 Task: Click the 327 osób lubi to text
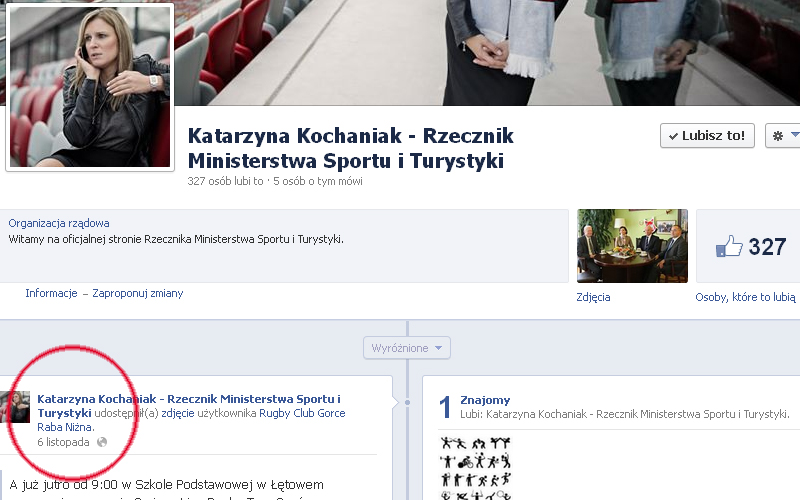click(x=225, y=181)
